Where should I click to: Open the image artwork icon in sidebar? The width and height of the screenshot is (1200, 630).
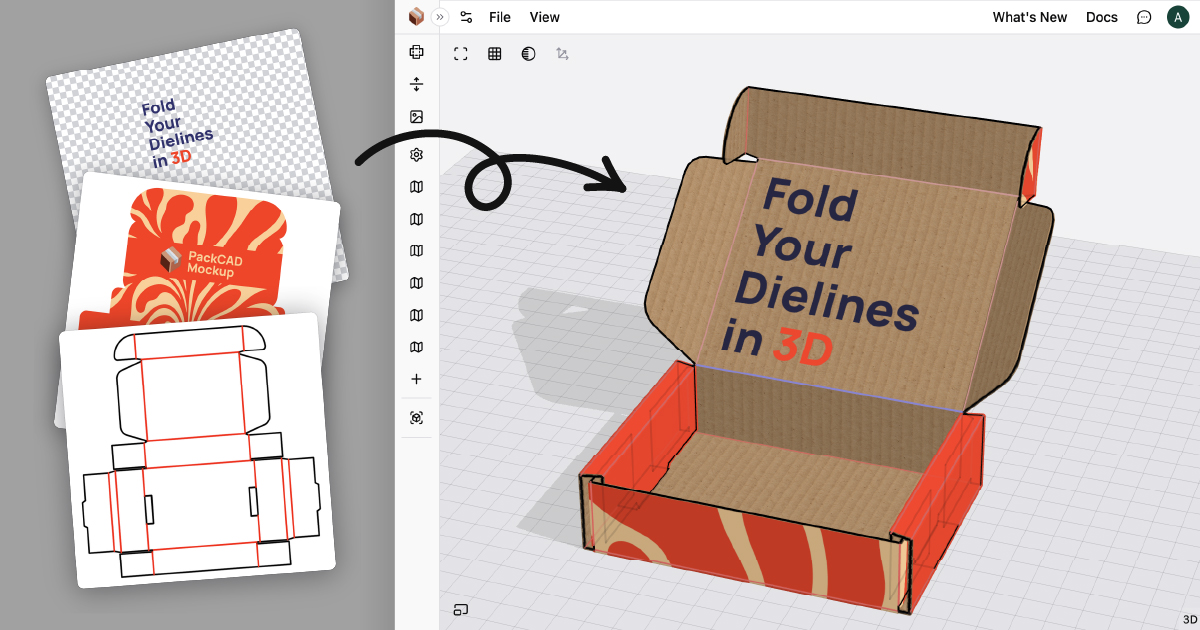pos(417,117)
